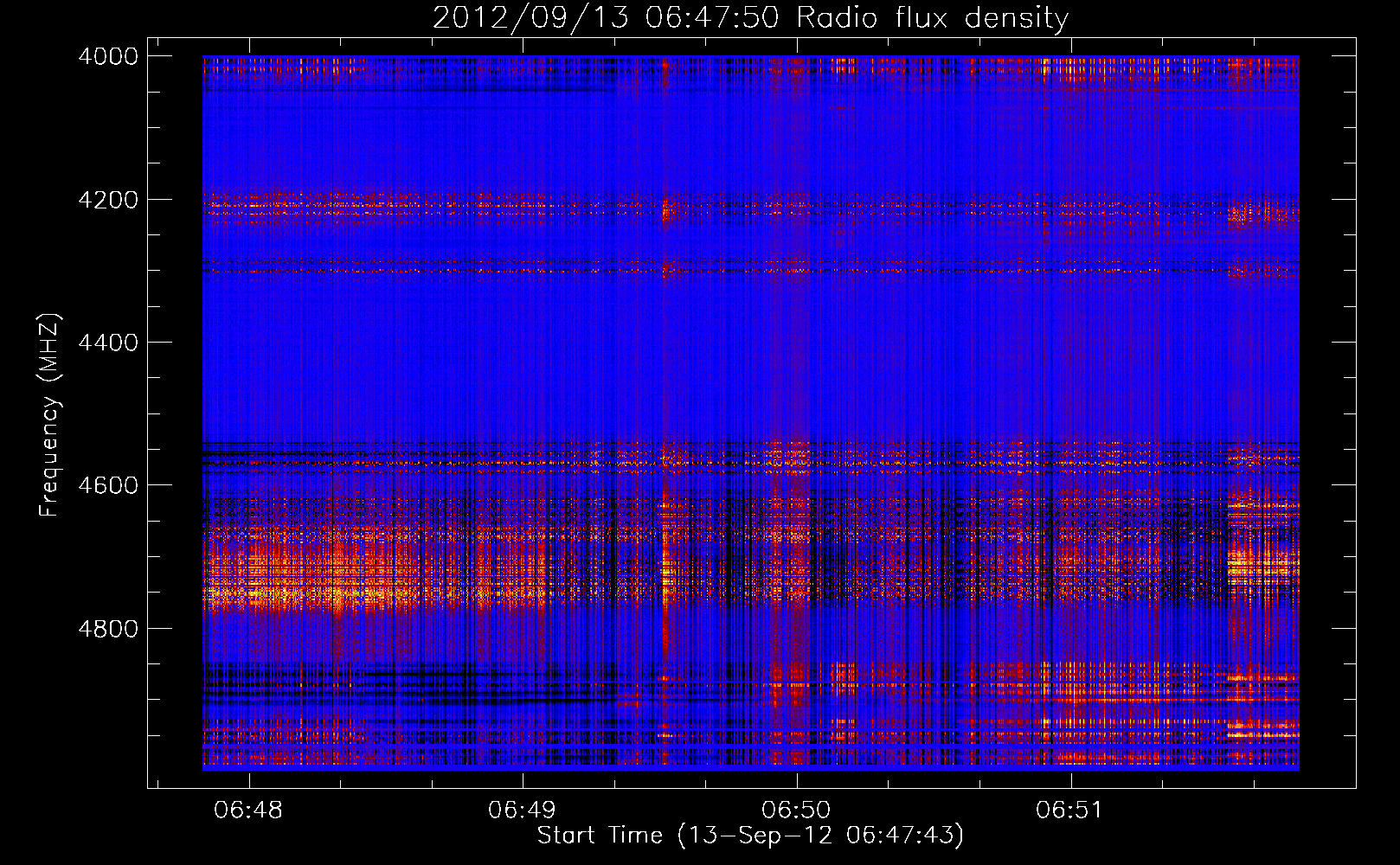Viewport: 1400px width, 865px height.
Task: Click the 4400 frequency tick label
Action: pyautogui.click(x=108, y=343)
